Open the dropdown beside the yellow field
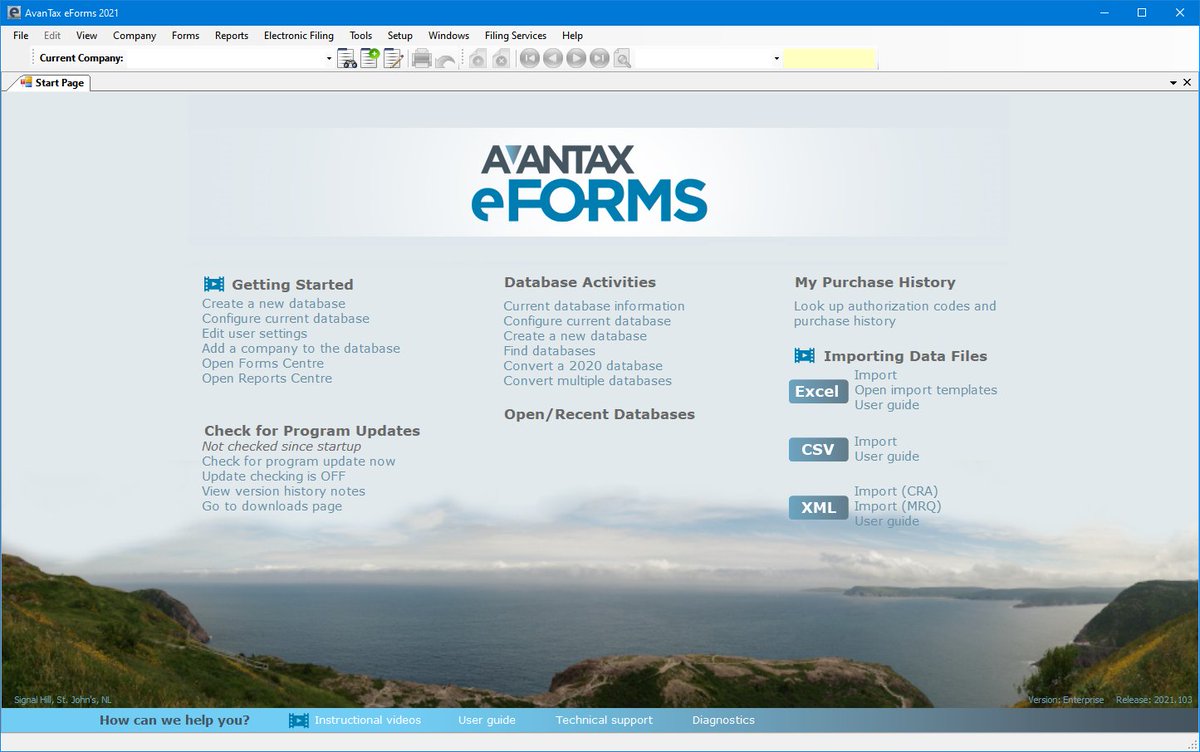 [776, 59]
